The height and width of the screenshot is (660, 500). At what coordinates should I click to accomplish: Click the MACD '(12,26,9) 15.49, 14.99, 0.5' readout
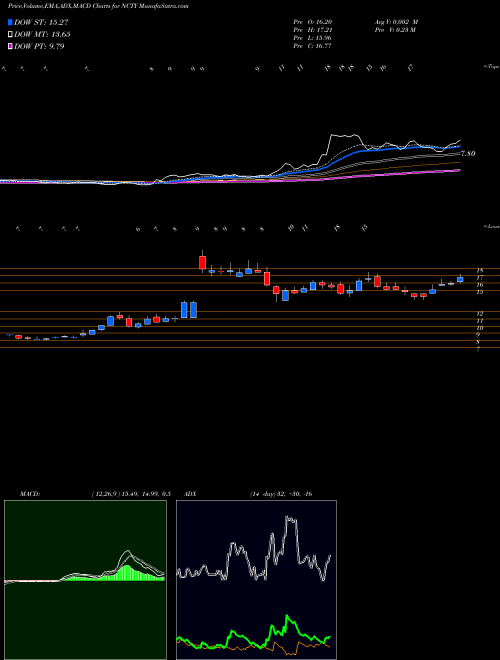(131, 494)
